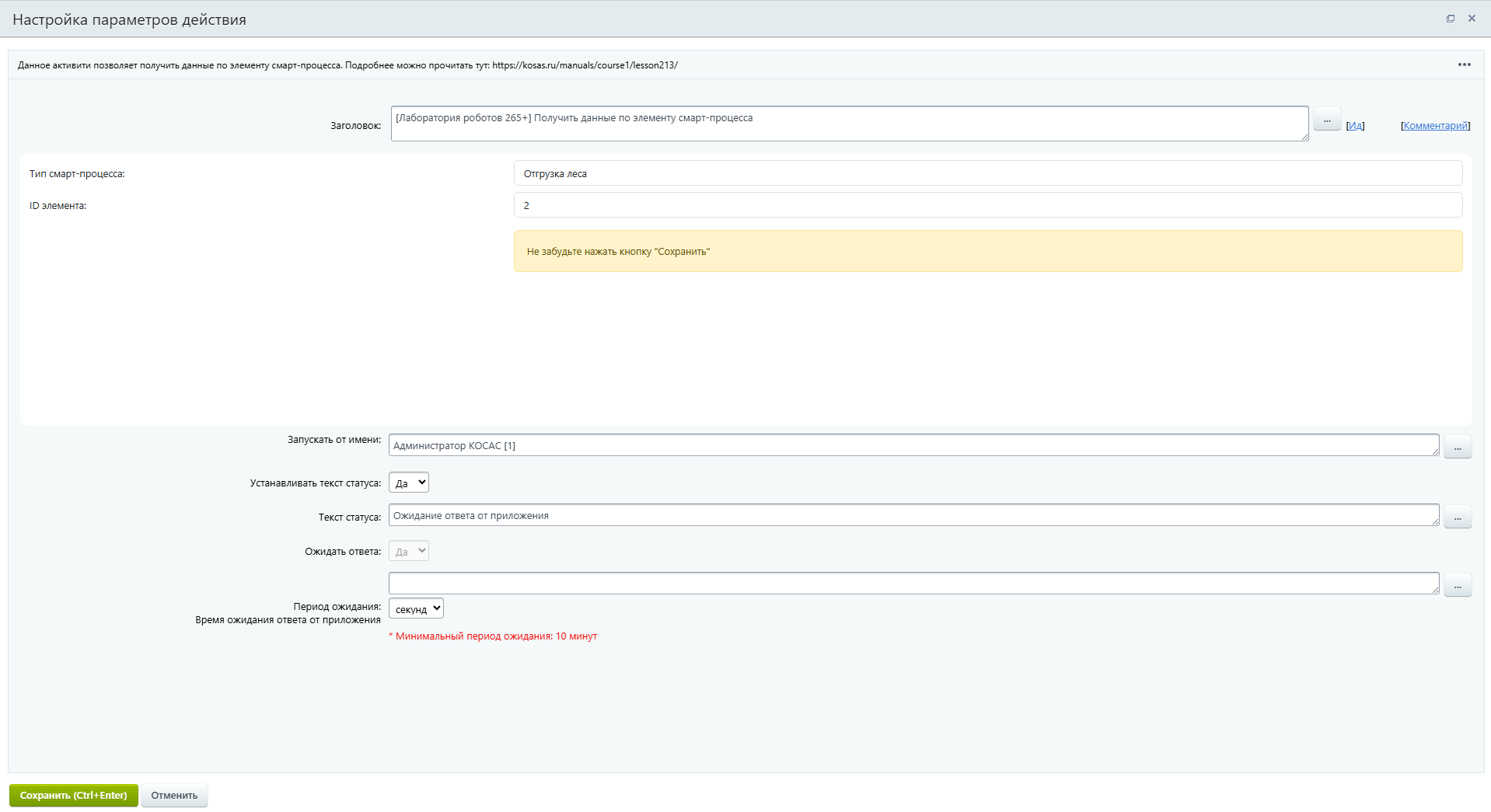Open value picker next to Заголовок field
The height and width of the screenshot is (812, 1491).
pyautogui.click(x=1326, y=120)
